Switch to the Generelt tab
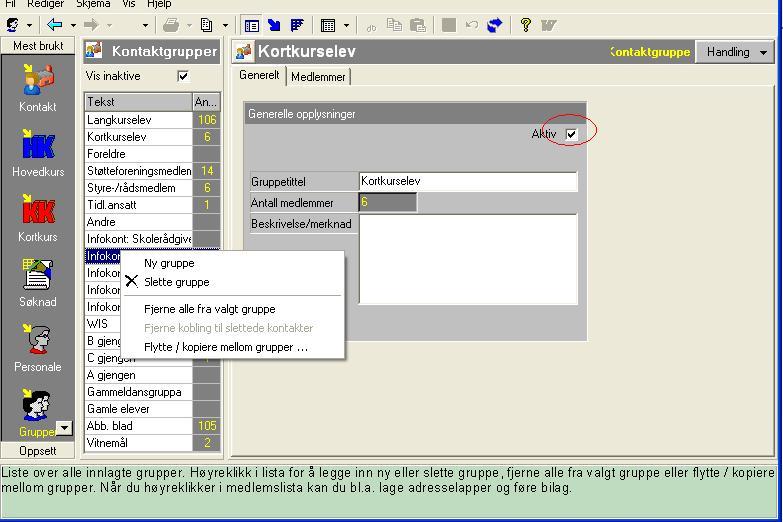 tap(259, 75)
